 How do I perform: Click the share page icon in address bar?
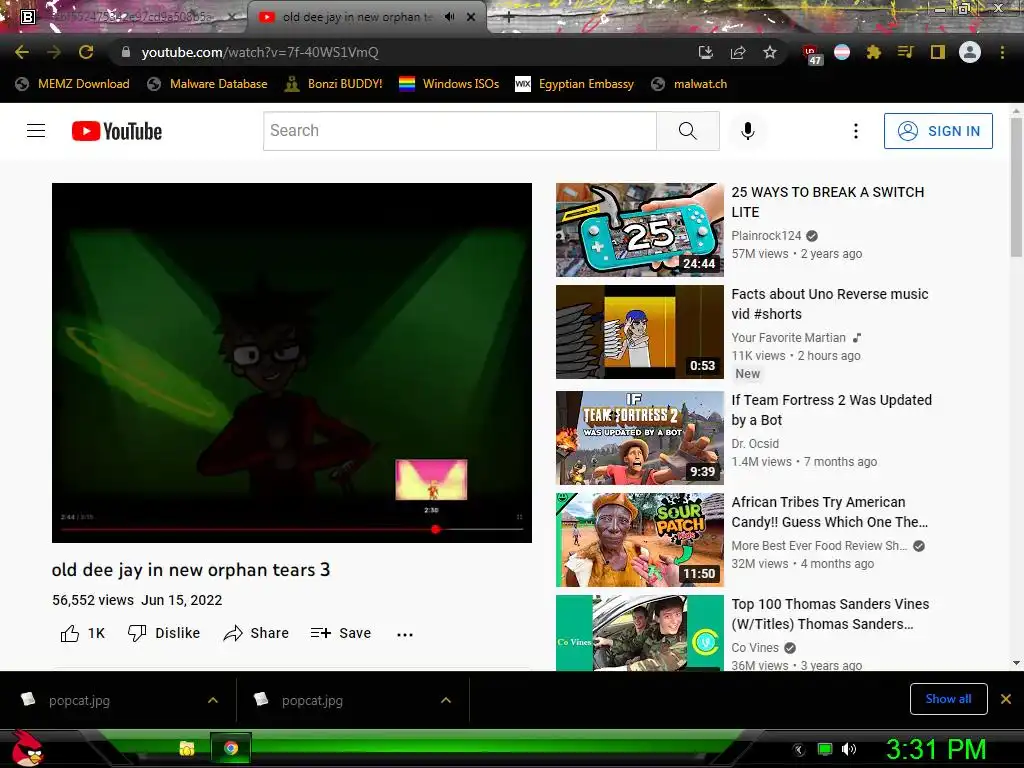coord(738,52)
